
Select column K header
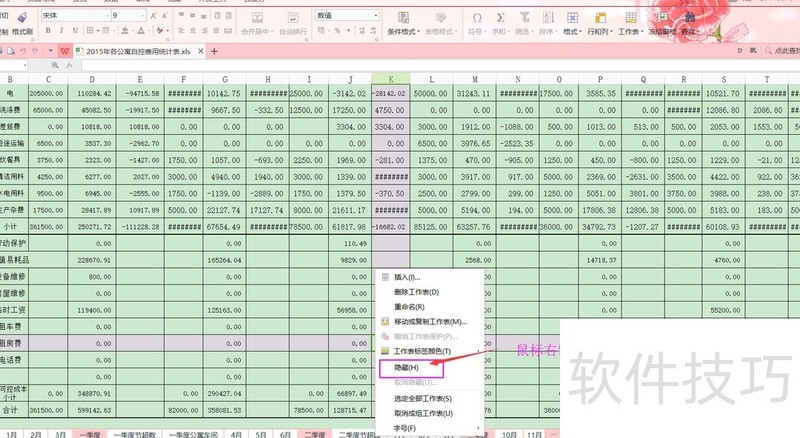[391, 79]
